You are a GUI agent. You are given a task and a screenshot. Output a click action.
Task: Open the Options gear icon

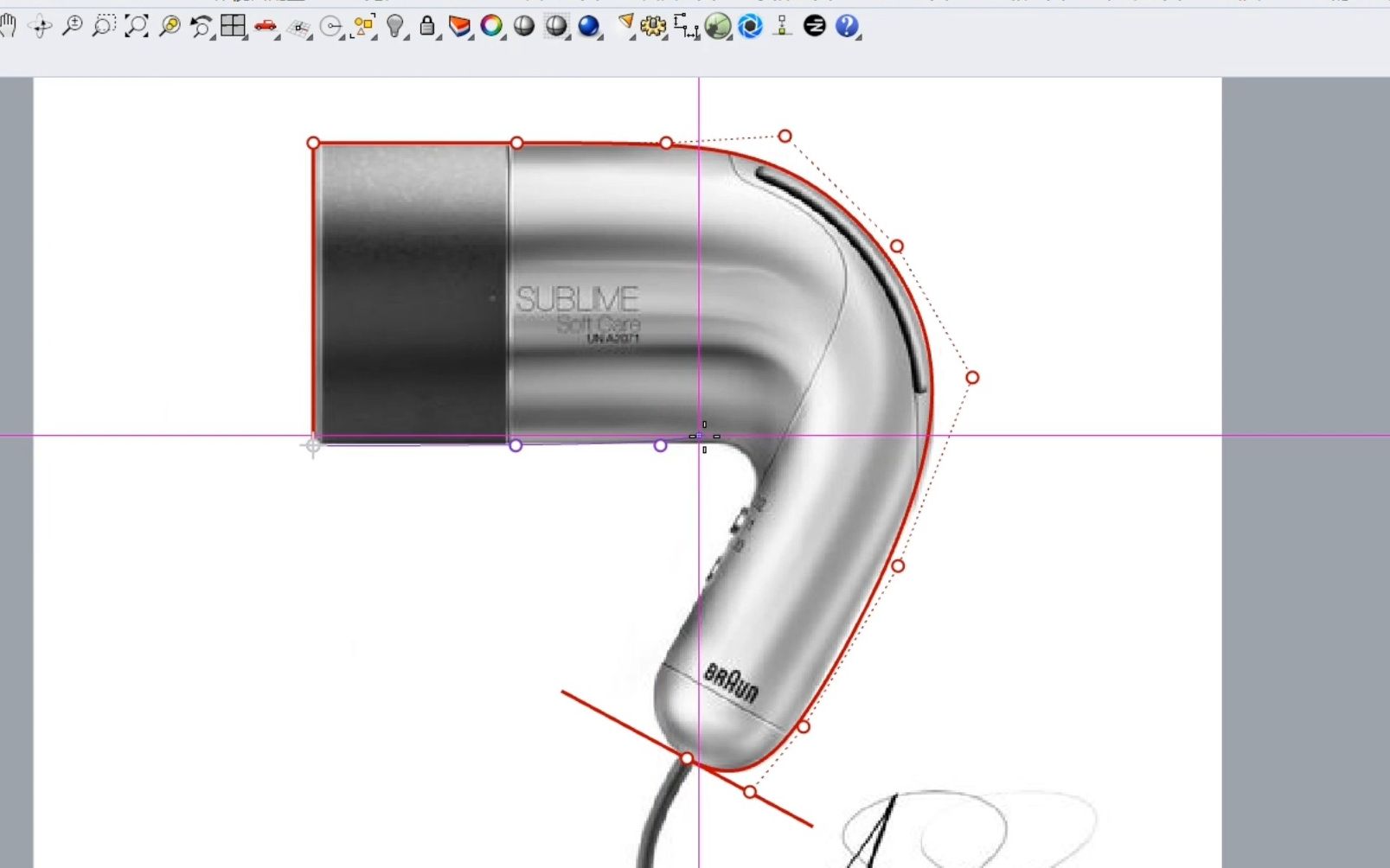click(x=653, y=27)
